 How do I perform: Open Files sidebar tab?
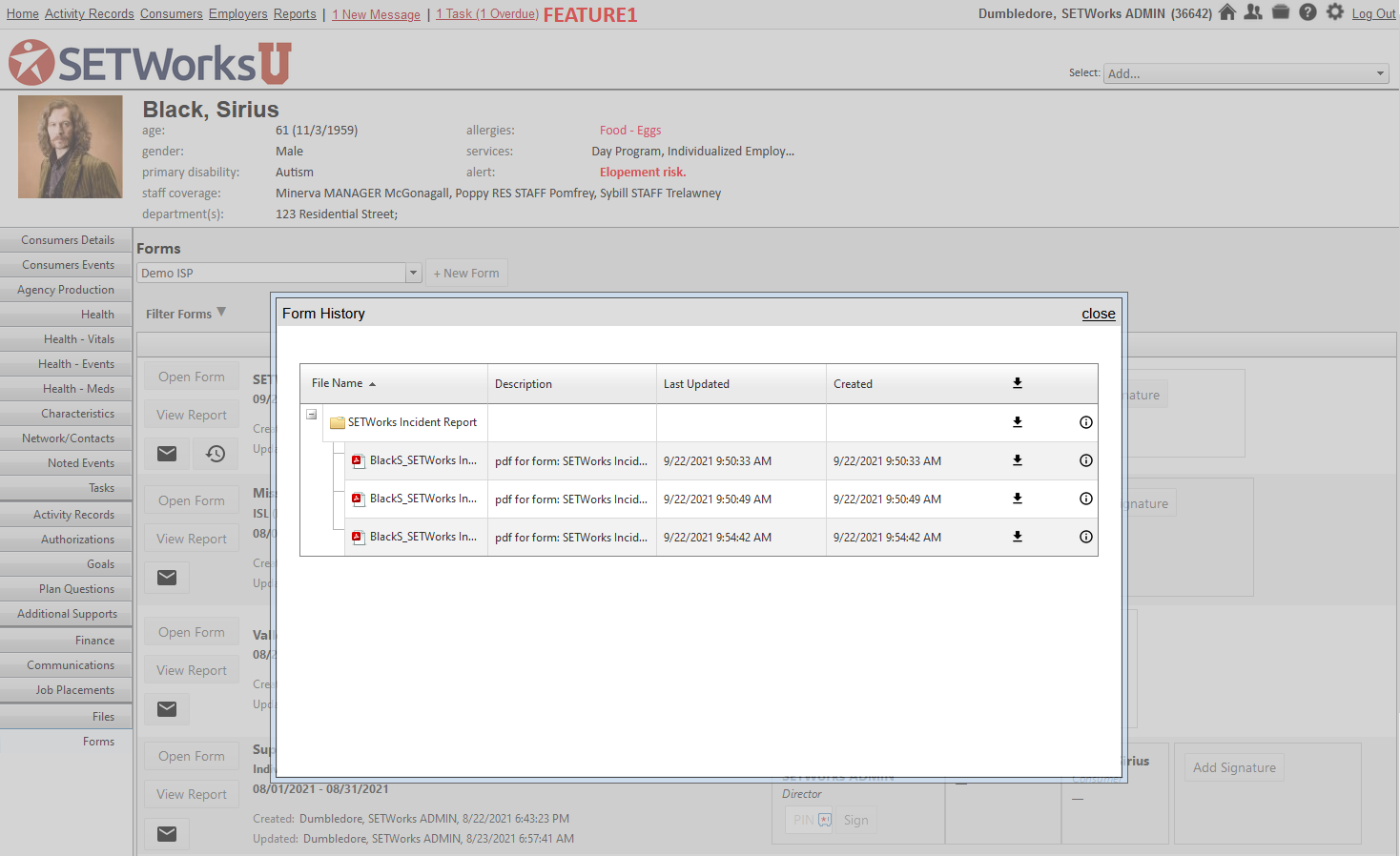tap(66, 717)
